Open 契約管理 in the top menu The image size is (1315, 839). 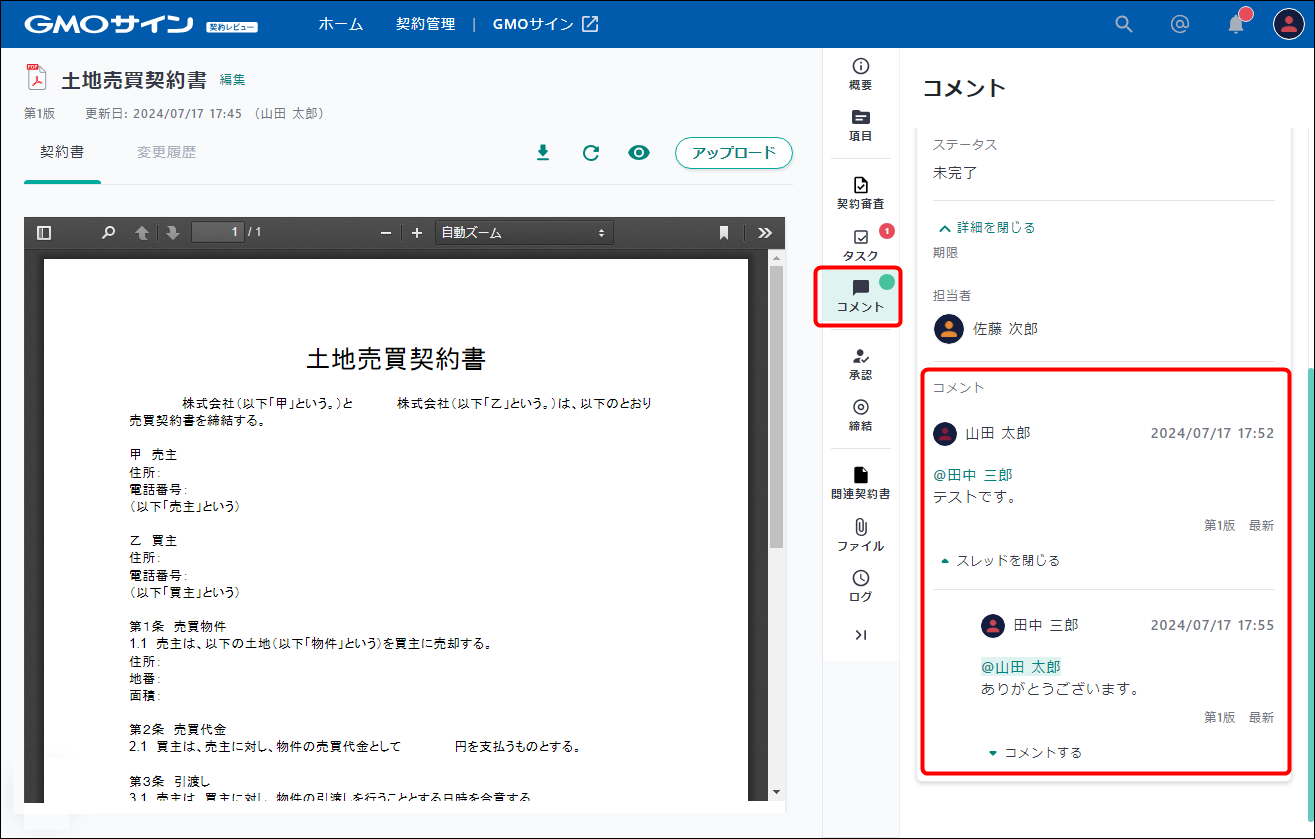point(425,24)
